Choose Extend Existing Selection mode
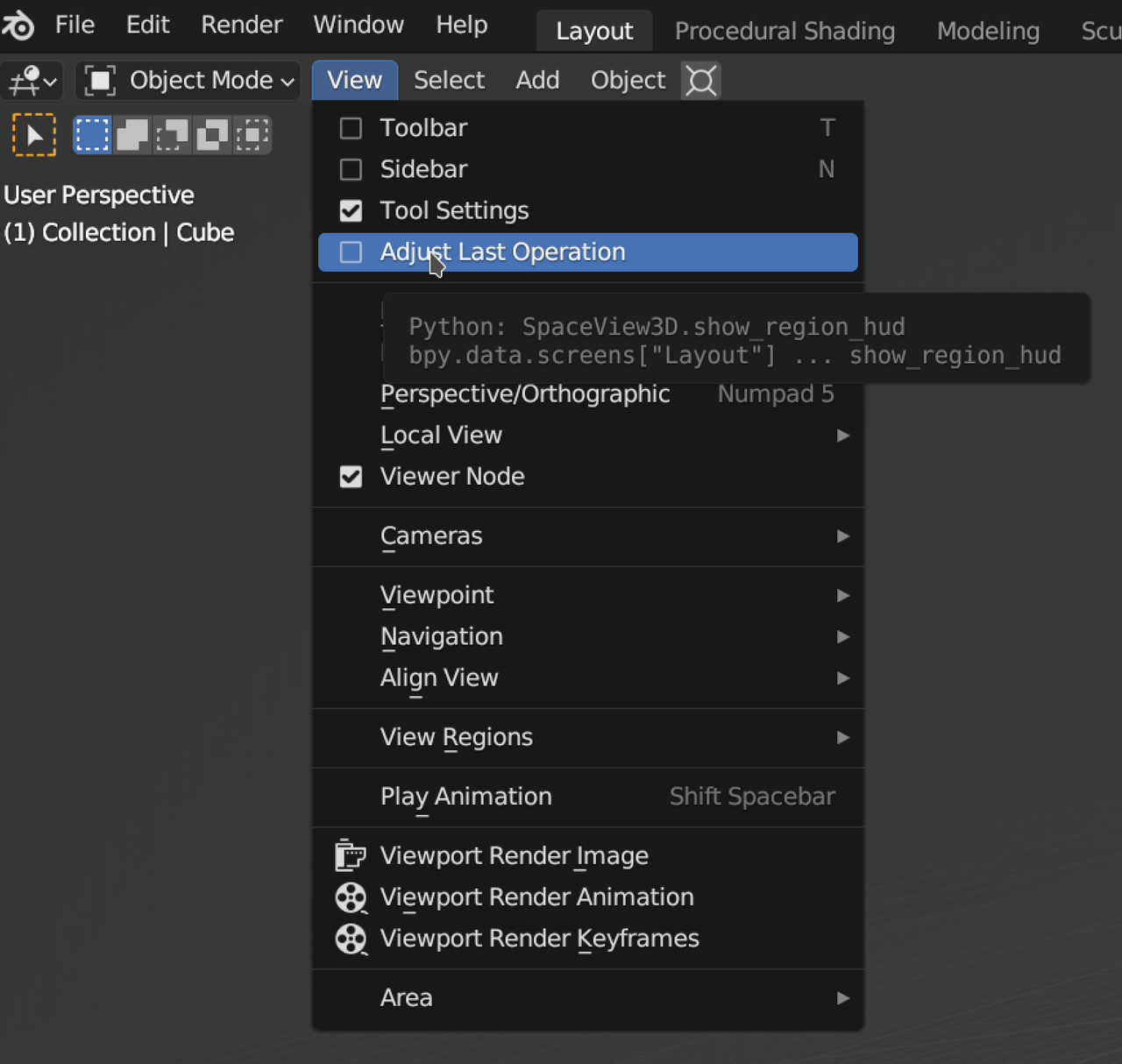The width and height of the screenshot is (1122, 1064). [132, 136]
